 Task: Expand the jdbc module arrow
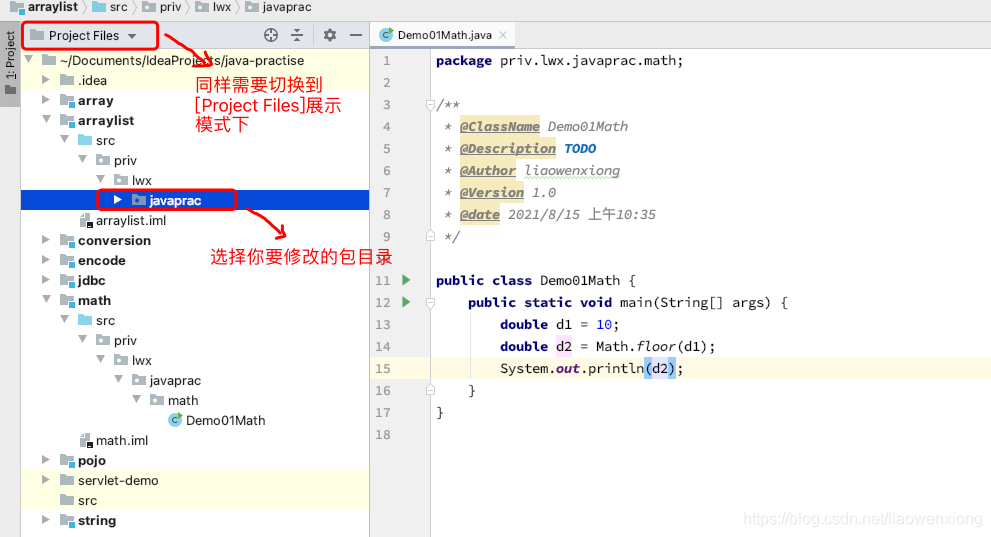click(46, 280)
